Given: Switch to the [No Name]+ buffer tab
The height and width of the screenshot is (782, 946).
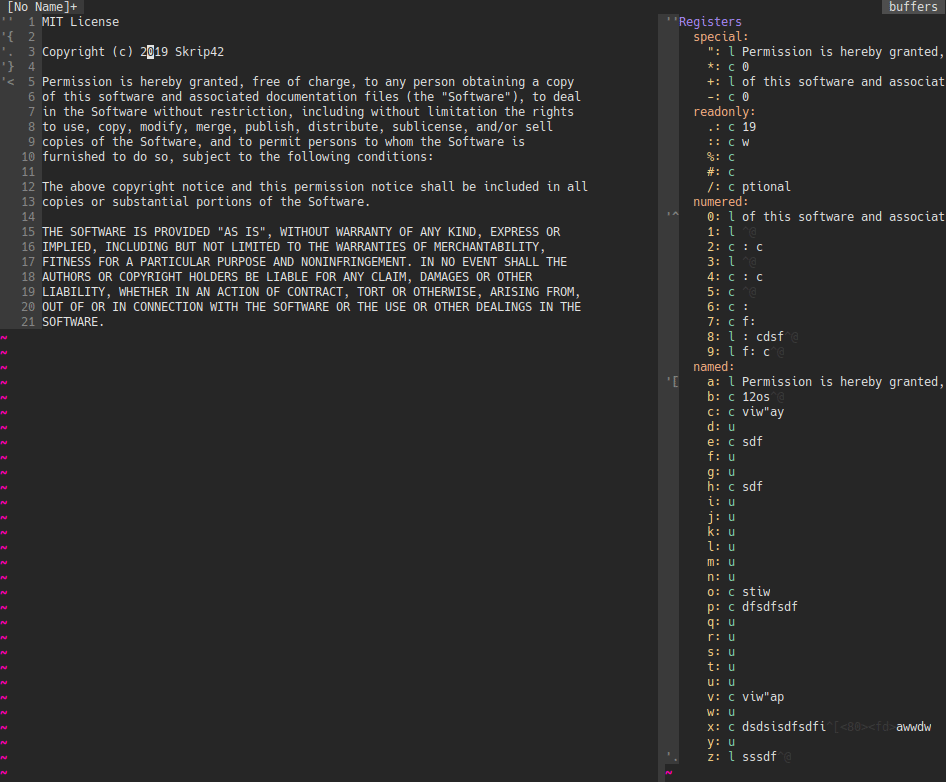Looking at the screenshot, I should (40, 6).
